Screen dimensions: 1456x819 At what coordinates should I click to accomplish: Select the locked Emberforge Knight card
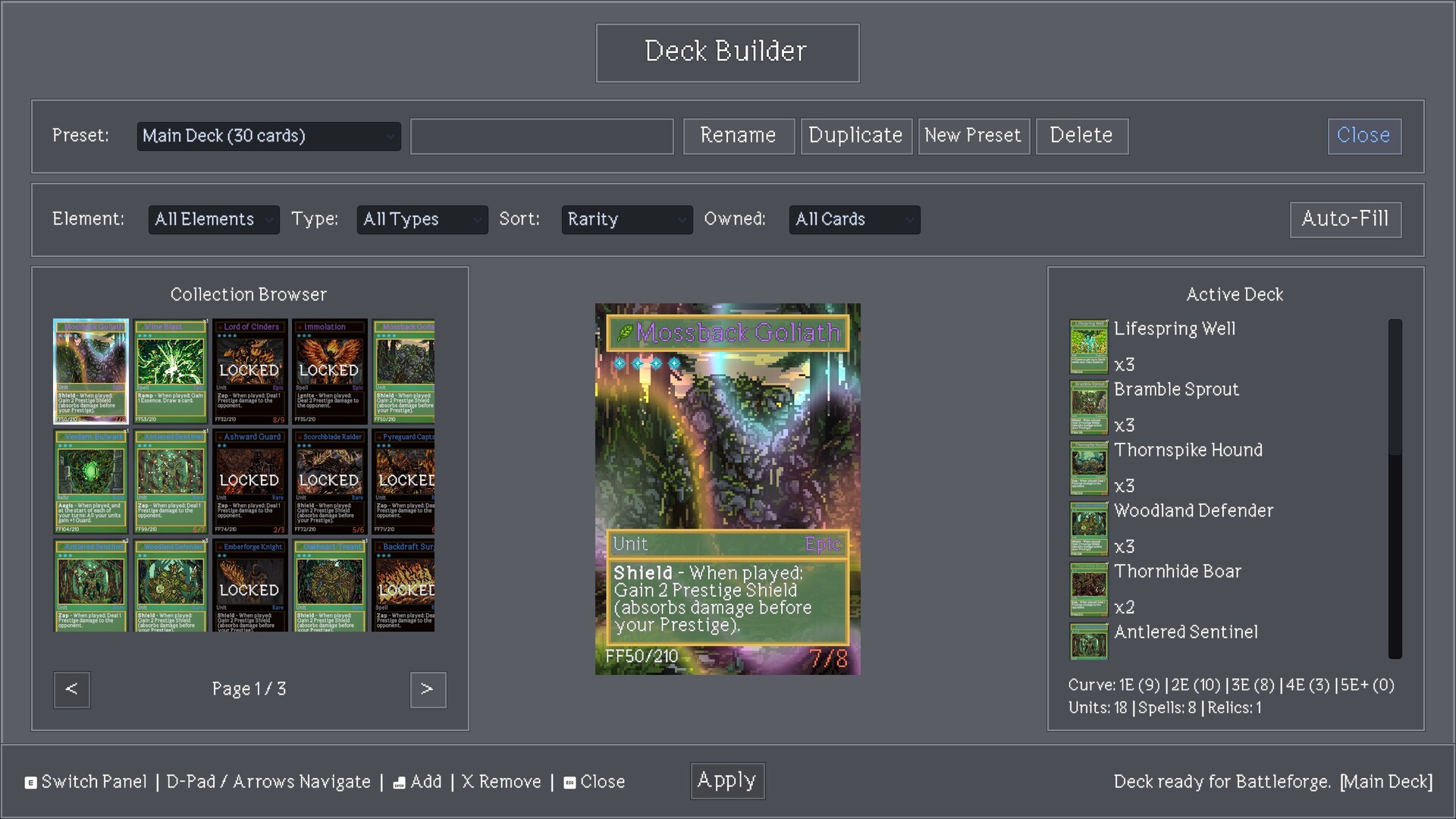[x=249, y=585]
